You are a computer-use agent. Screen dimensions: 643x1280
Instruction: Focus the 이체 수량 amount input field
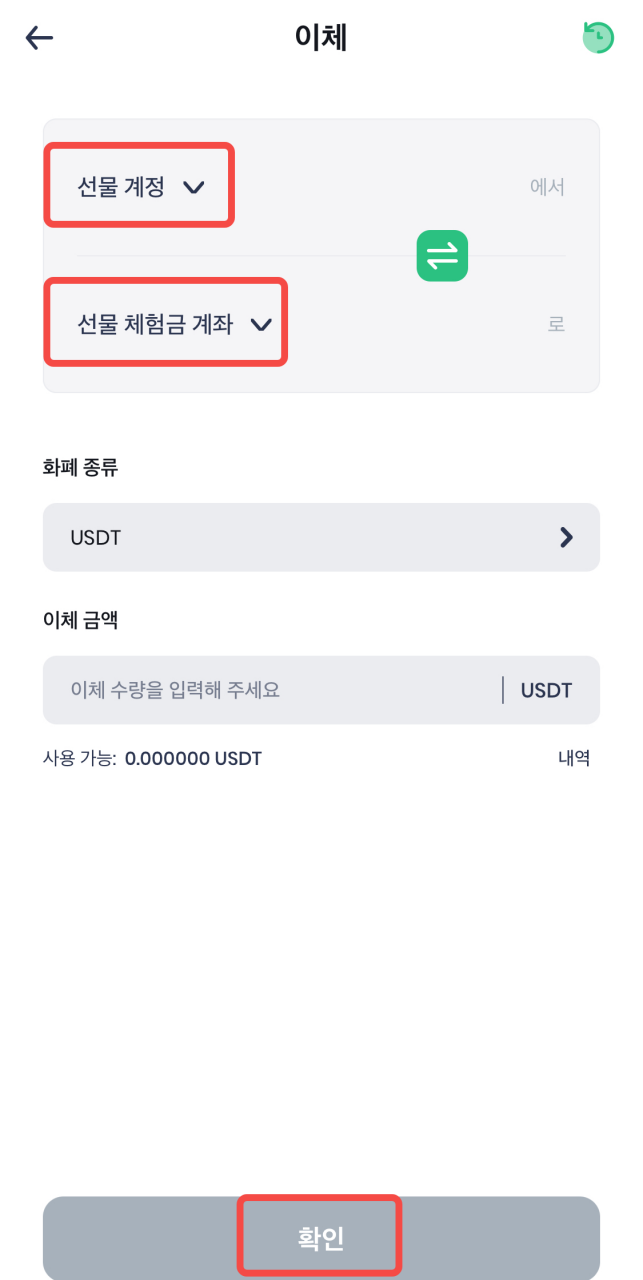coord(270,690)
